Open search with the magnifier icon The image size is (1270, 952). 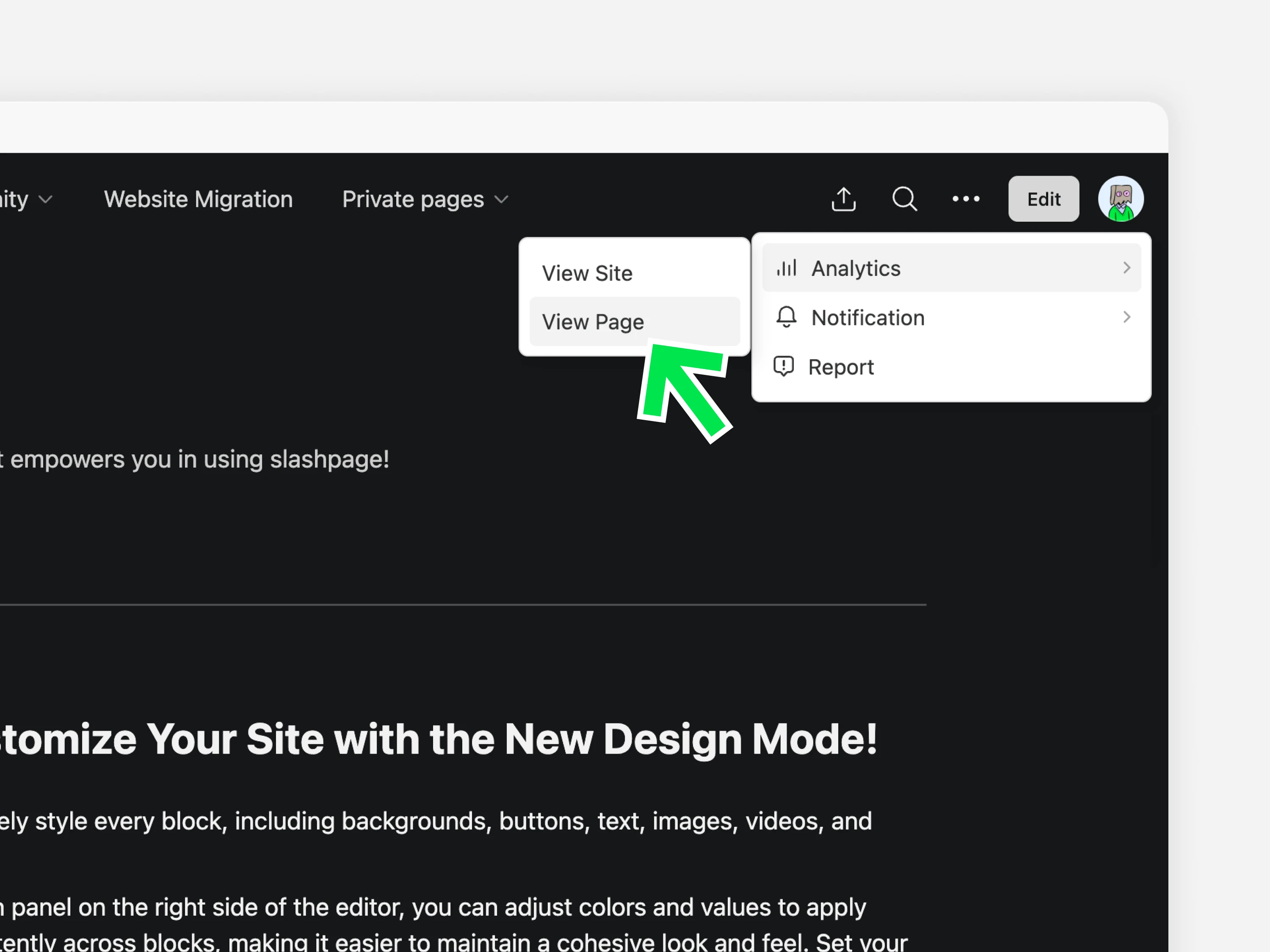point(904,199)
